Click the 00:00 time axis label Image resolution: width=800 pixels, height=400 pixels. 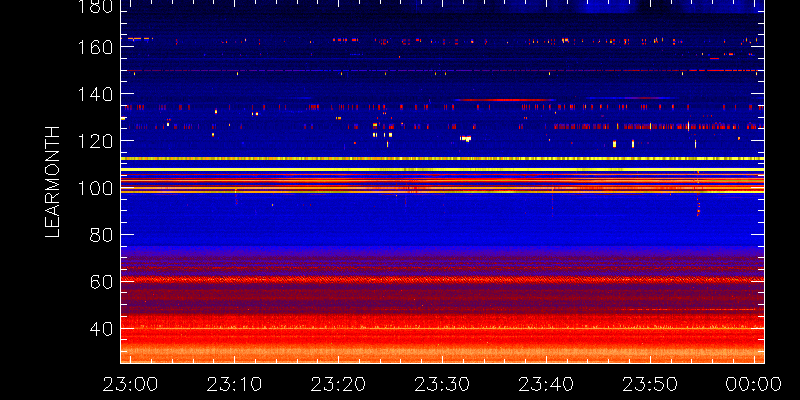[754, 384]
